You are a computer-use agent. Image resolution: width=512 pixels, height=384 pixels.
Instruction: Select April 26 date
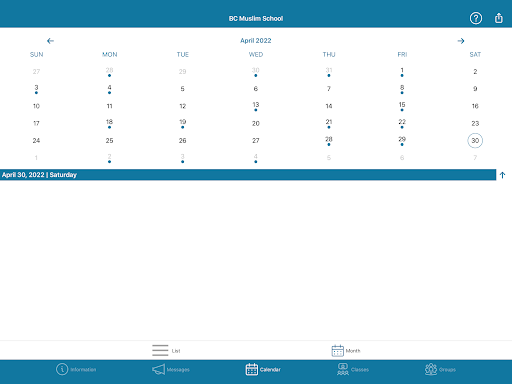182,141
